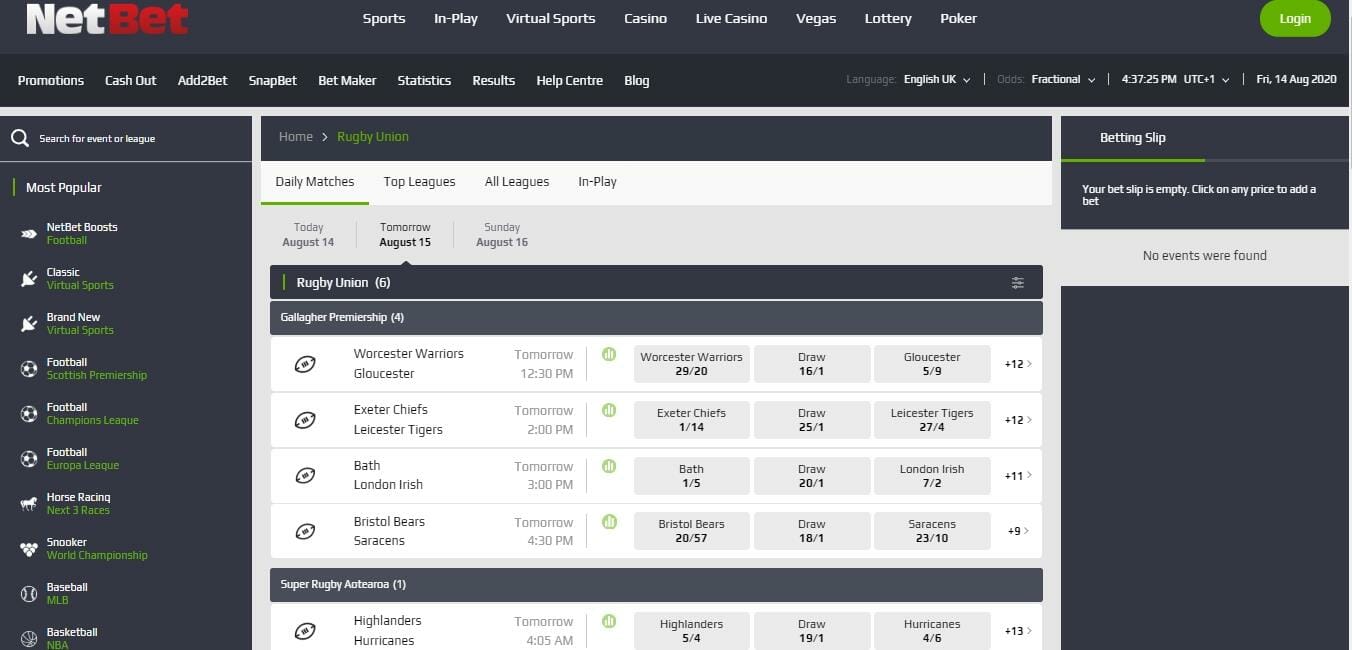Open statistics icon for Bath v London Irish
The height and width of the screenshot is (650, 1352).
coord(609,466)
